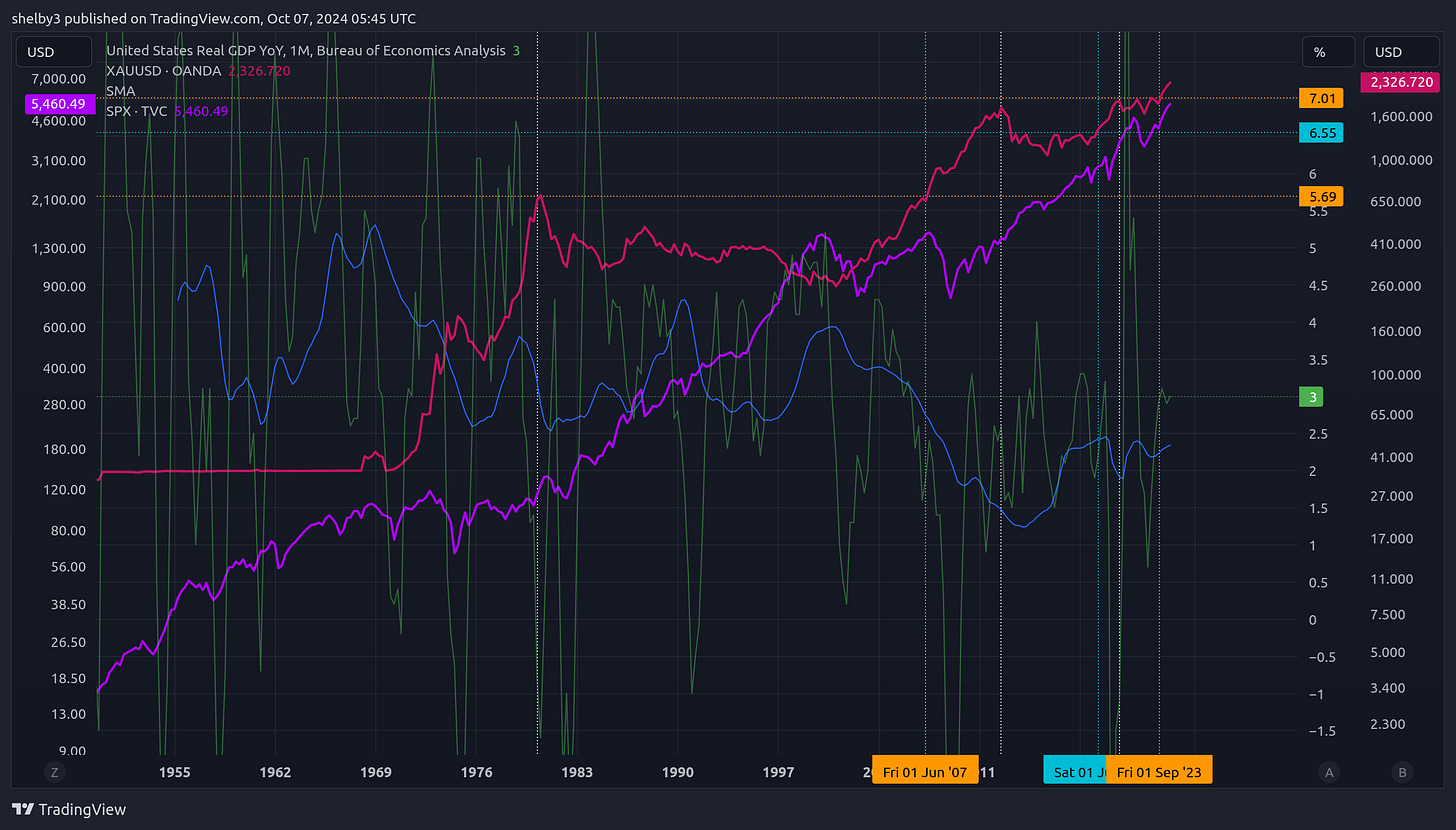The height and width of the screenshot is (830, 1456).
Task: Click 180.00 on the left price scale
Action: coord(66,449)
